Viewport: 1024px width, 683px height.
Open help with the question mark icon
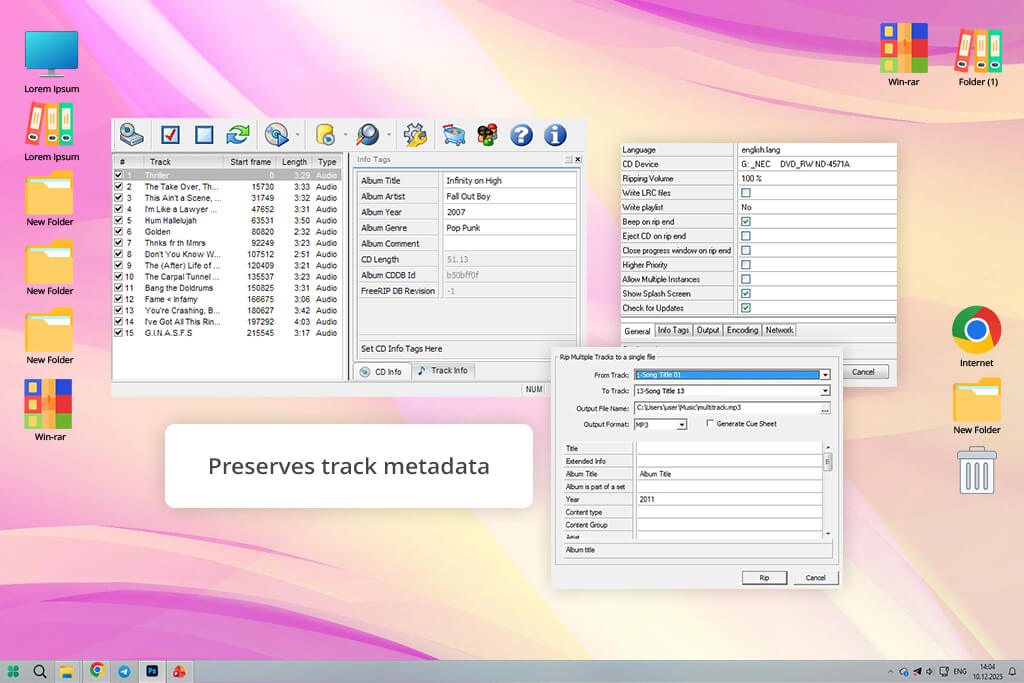521,135
